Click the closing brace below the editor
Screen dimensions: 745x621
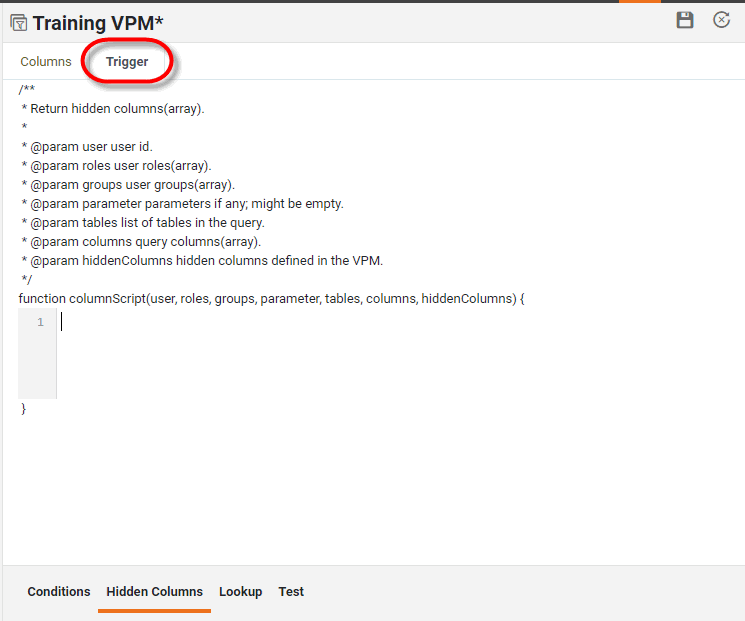[23, 408]
